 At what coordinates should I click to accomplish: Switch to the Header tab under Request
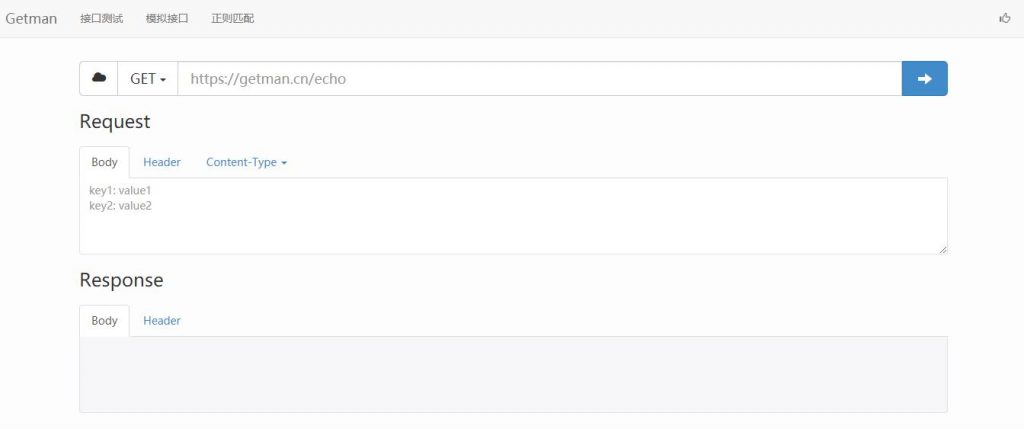coord(162,162)
